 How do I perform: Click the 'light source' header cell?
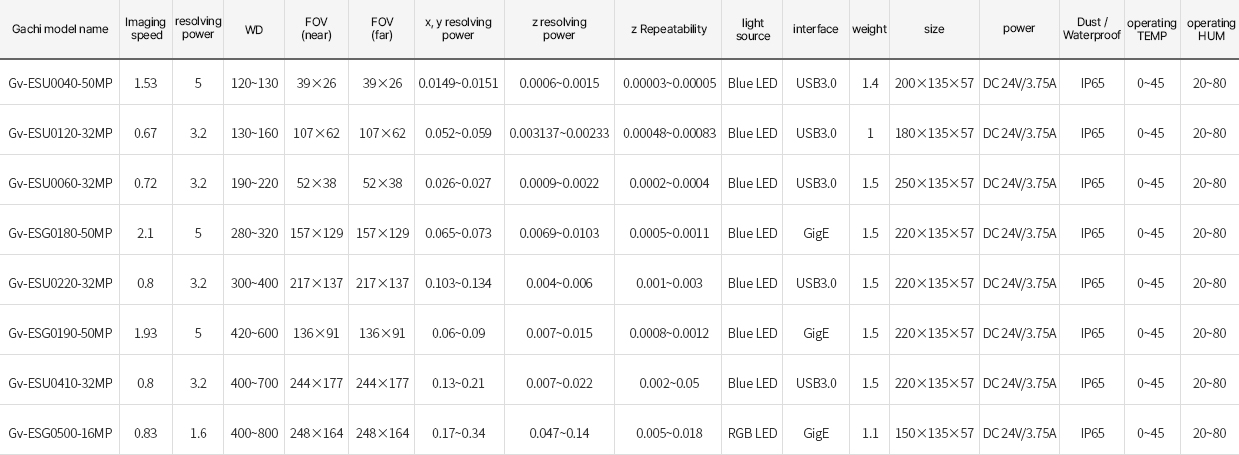[x=753, y=29]
